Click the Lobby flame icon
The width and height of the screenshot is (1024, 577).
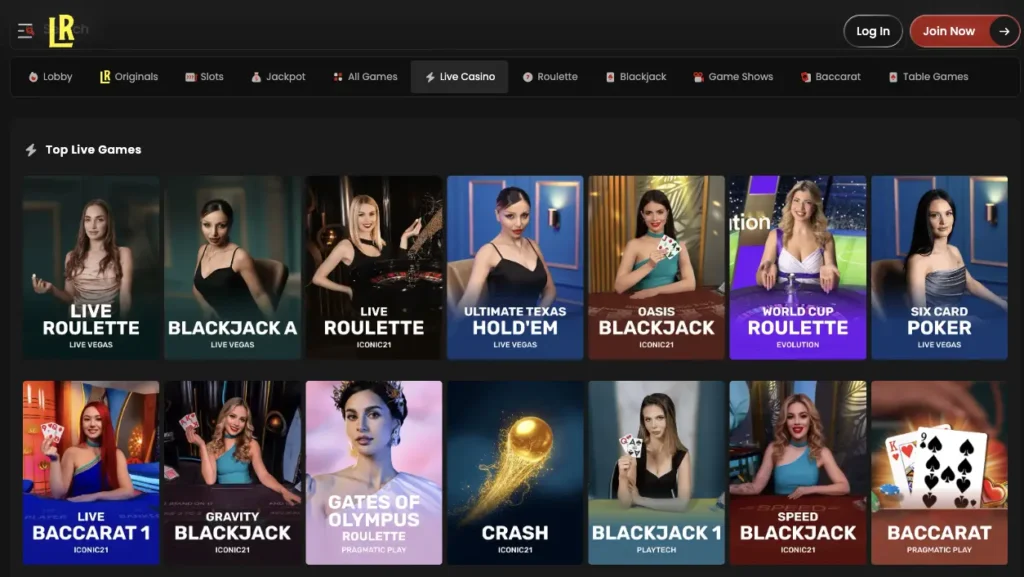[x=33, y=77]
